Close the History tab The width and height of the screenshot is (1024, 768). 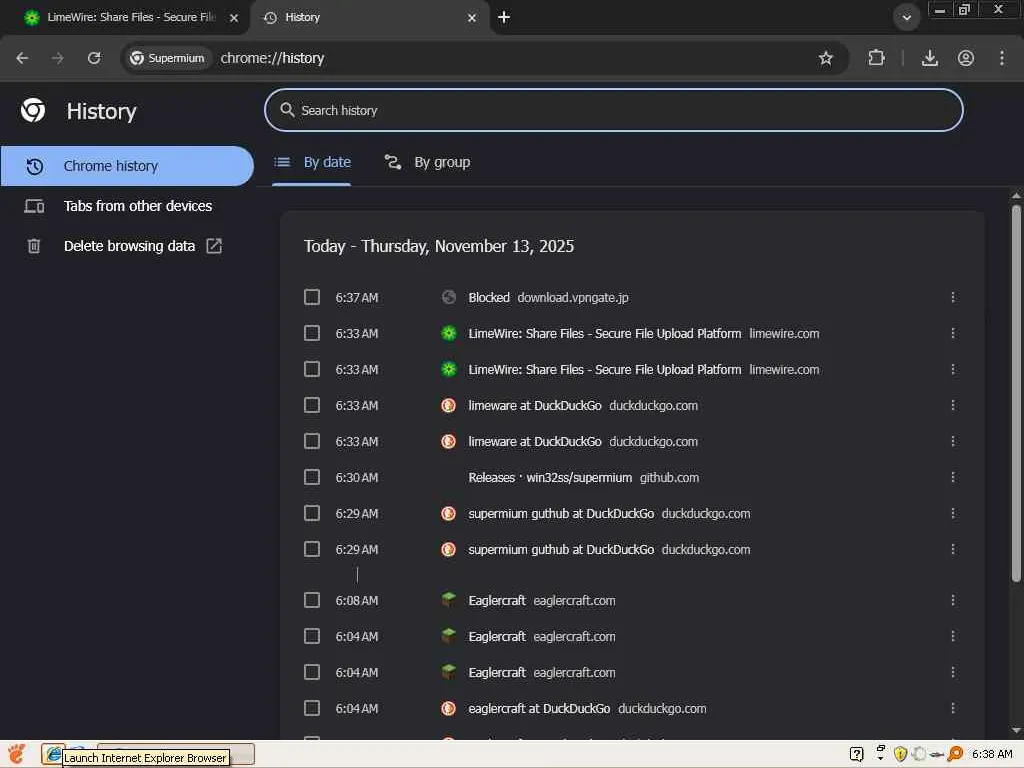tap(472, 18)
